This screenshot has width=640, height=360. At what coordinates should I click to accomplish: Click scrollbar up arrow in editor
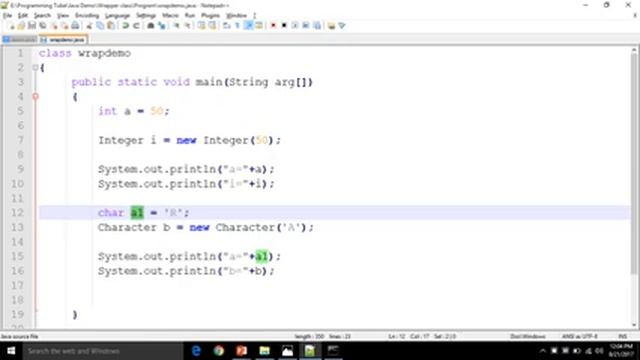point(634,51)
